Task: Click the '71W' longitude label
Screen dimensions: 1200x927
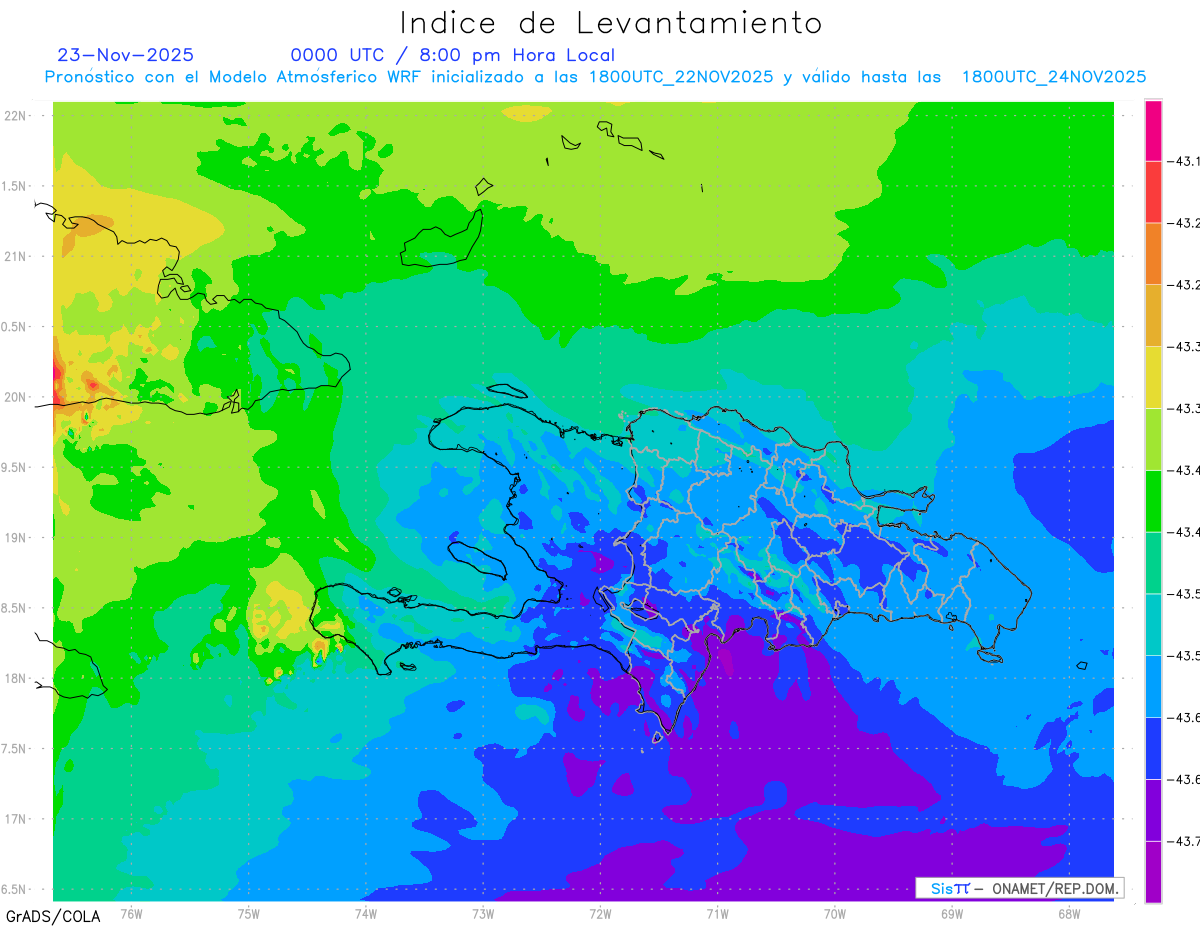Action: 717,914
